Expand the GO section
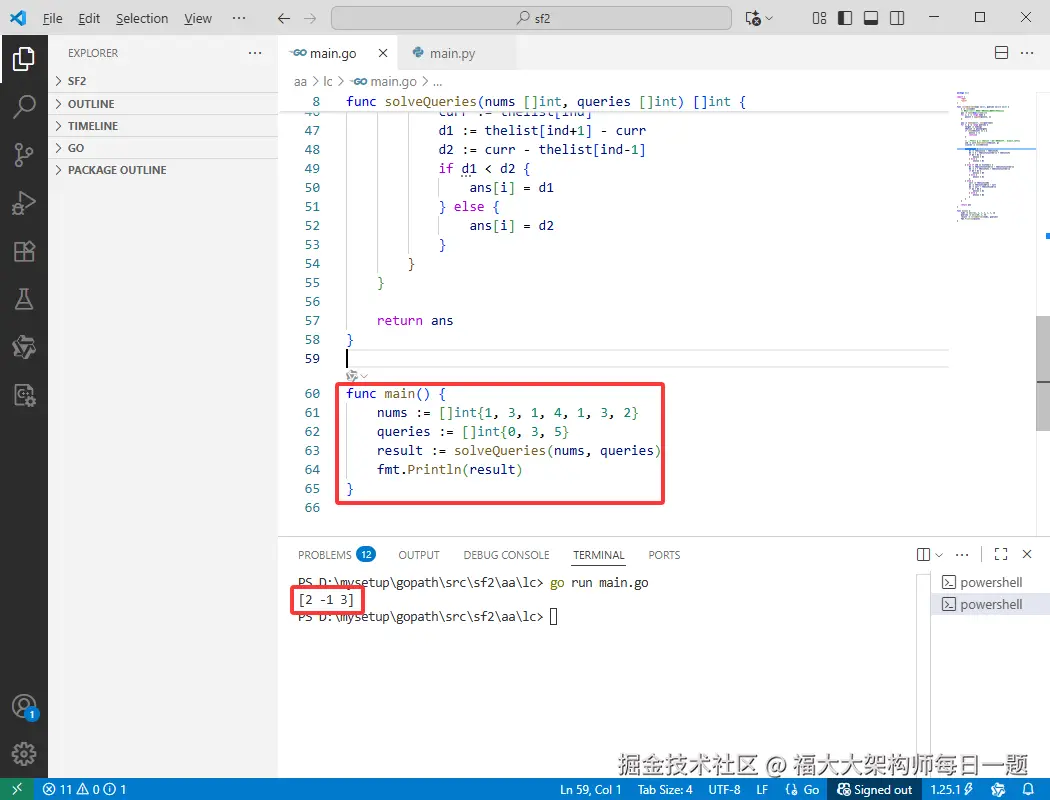Screen dimensions: 1050x800 coord(163,148)
